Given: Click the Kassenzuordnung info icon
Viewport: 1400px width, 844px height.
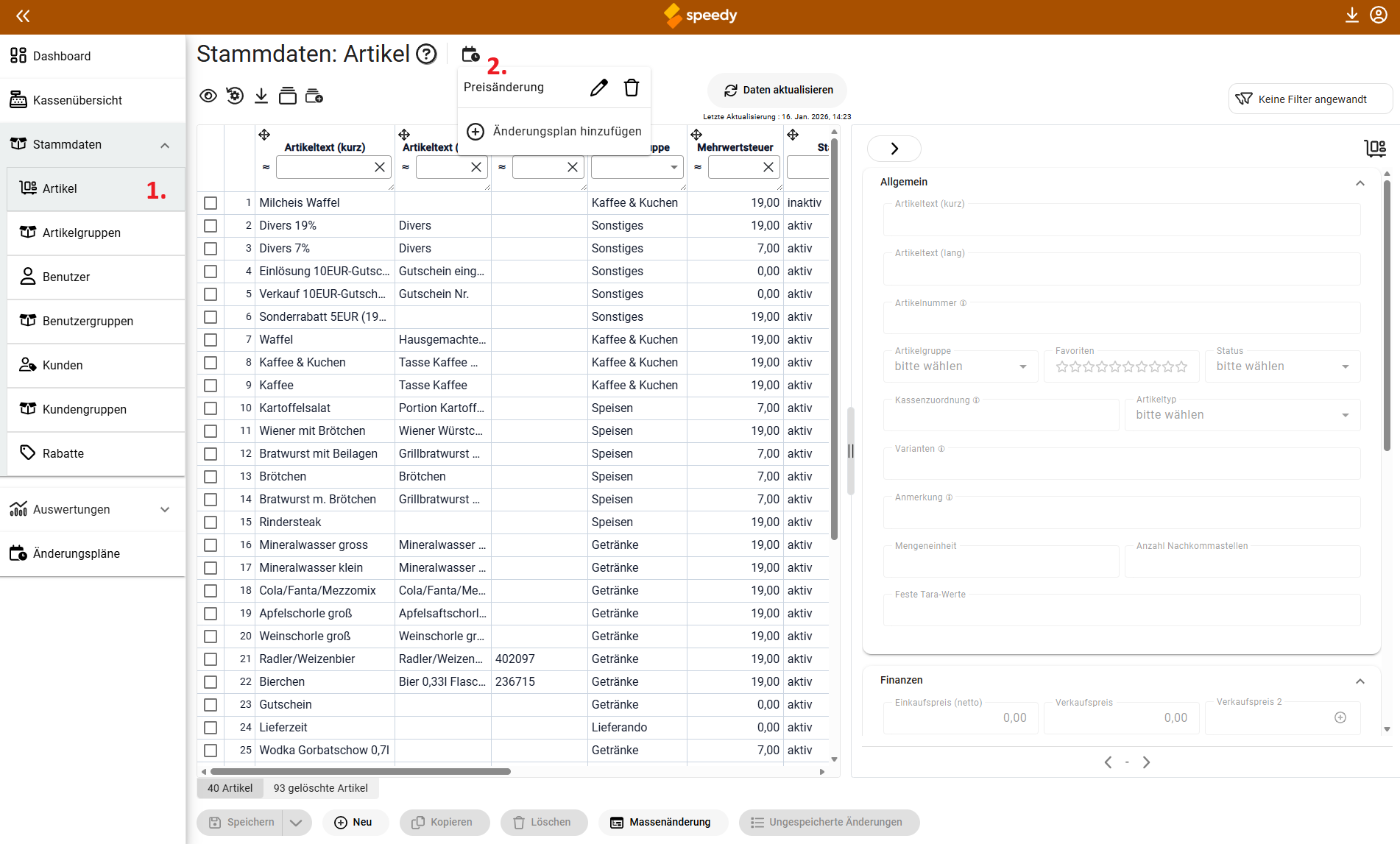Looking at the screenshot, I should (976, 400).
